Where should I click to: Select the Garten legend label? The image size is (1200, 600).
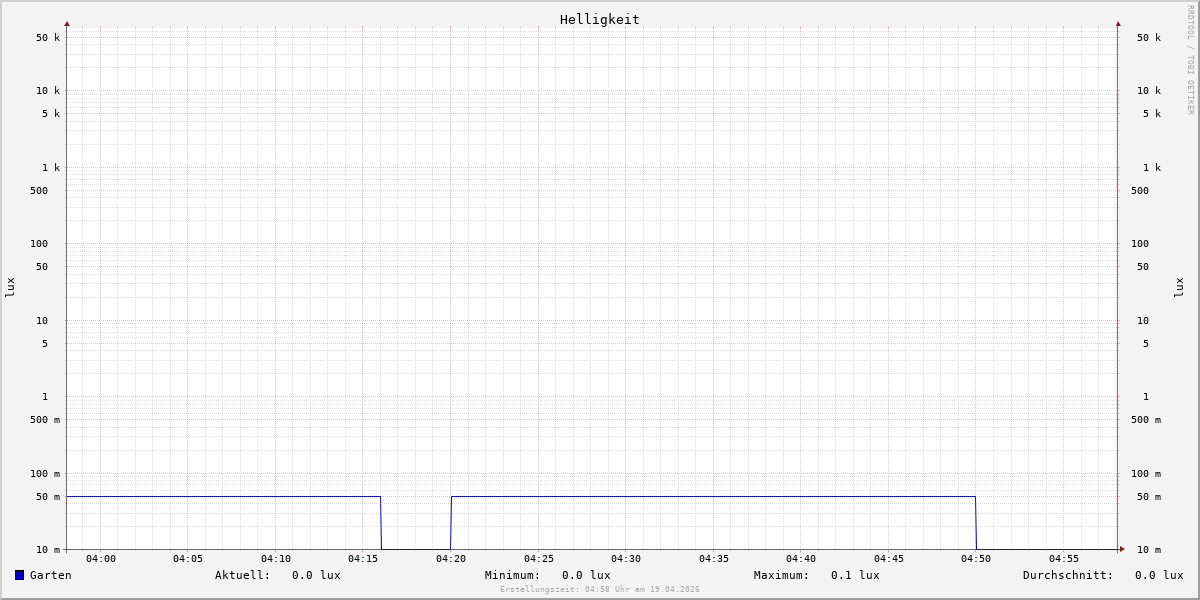(x=50, y=575)
